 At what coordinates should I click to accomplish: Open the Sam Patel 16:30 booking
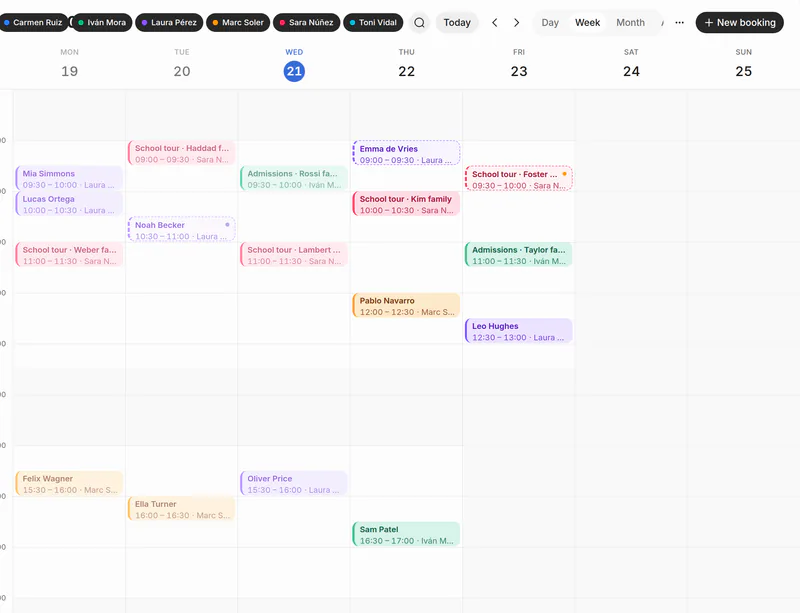[x=406, y=534]
